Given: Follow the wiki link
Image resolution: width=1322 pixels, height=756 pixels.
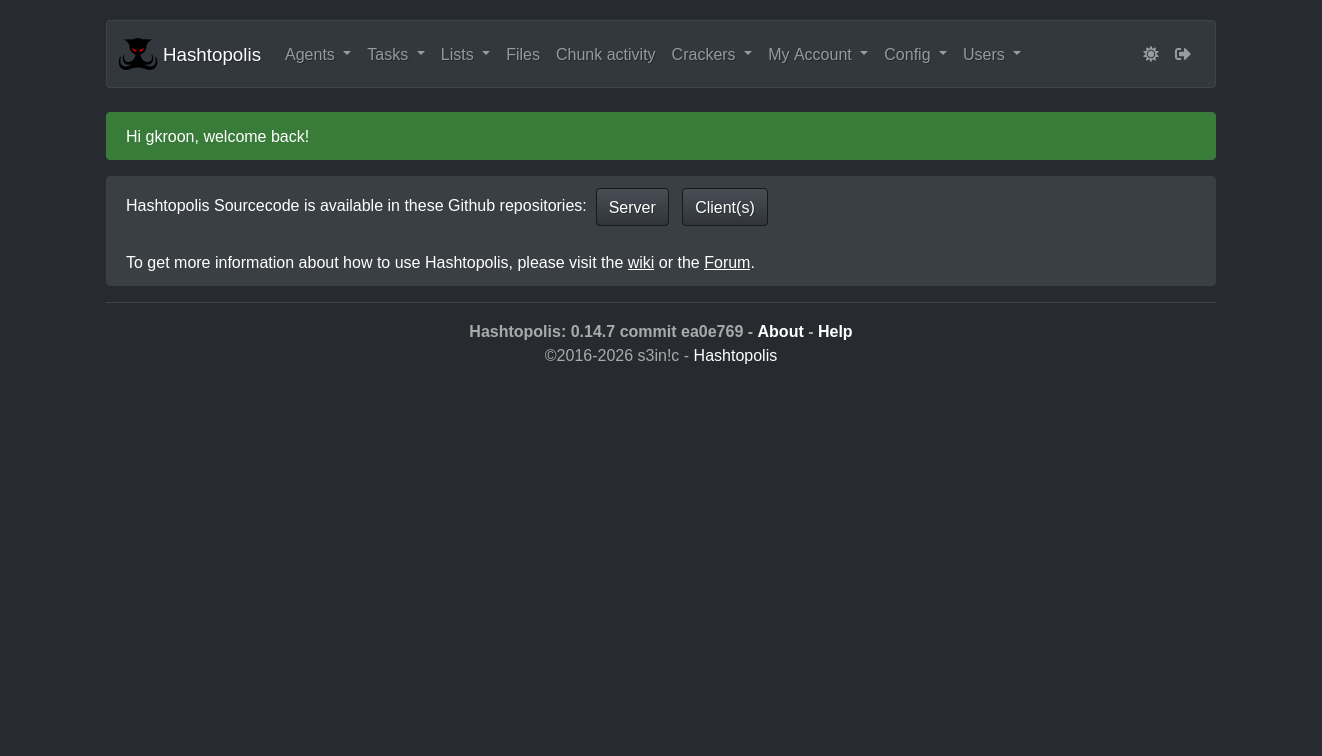Looking at the screenshot, I should [x=640, y=262].
